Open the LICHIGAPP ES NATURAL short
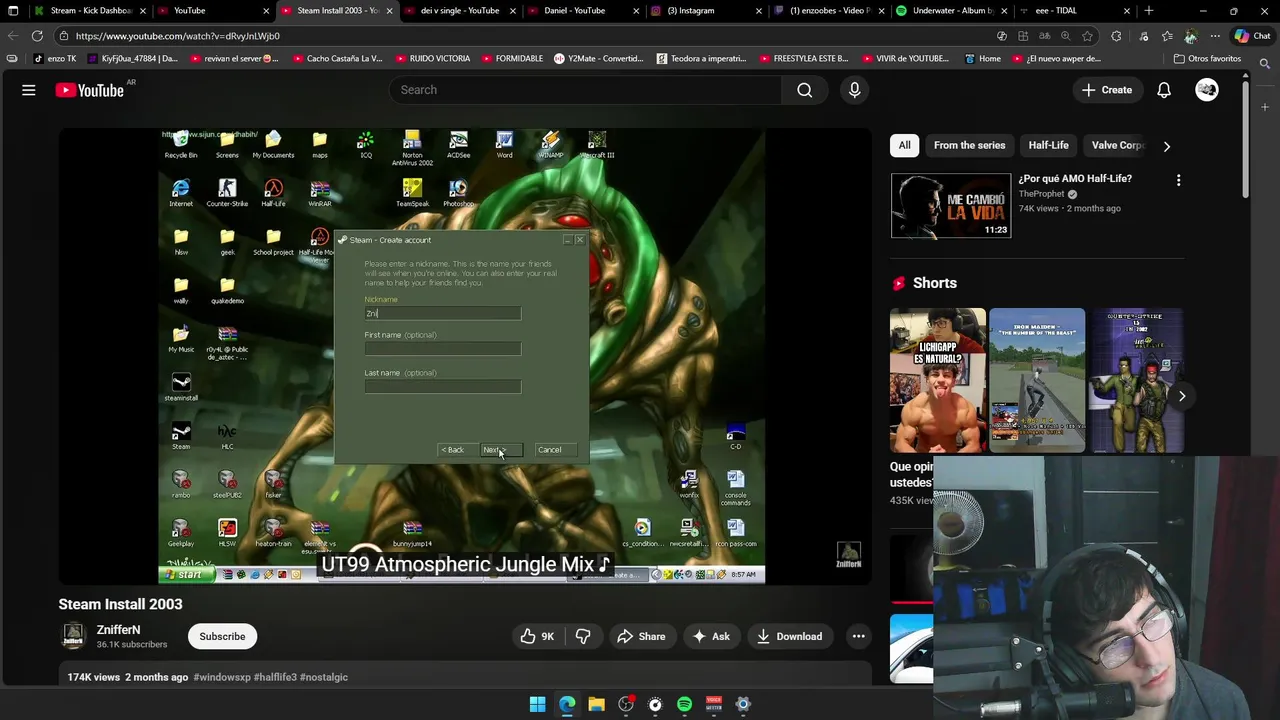This screenshot has height=720, width=1280. pyautogui.click(x=938, y=380)
